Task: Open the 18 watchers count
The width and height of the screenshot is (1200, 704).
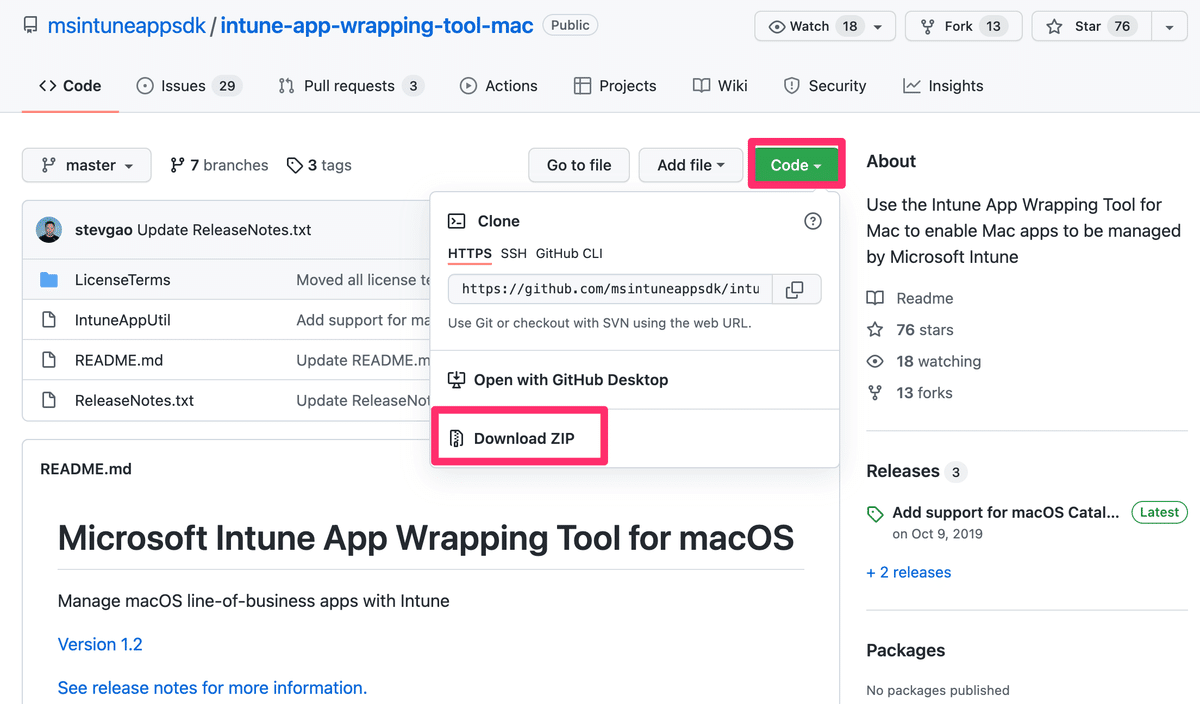Action: tap(850, 27)
